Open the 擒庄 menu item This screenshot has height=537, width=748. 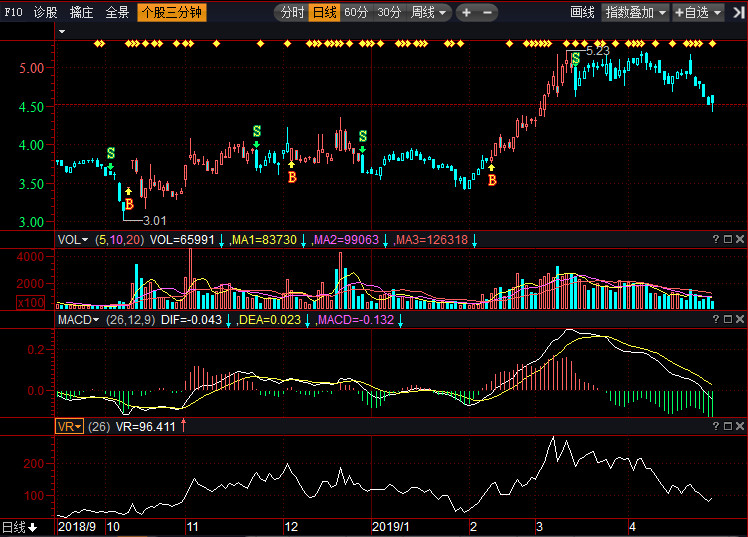pyautogui.click(x=81, y=12)
